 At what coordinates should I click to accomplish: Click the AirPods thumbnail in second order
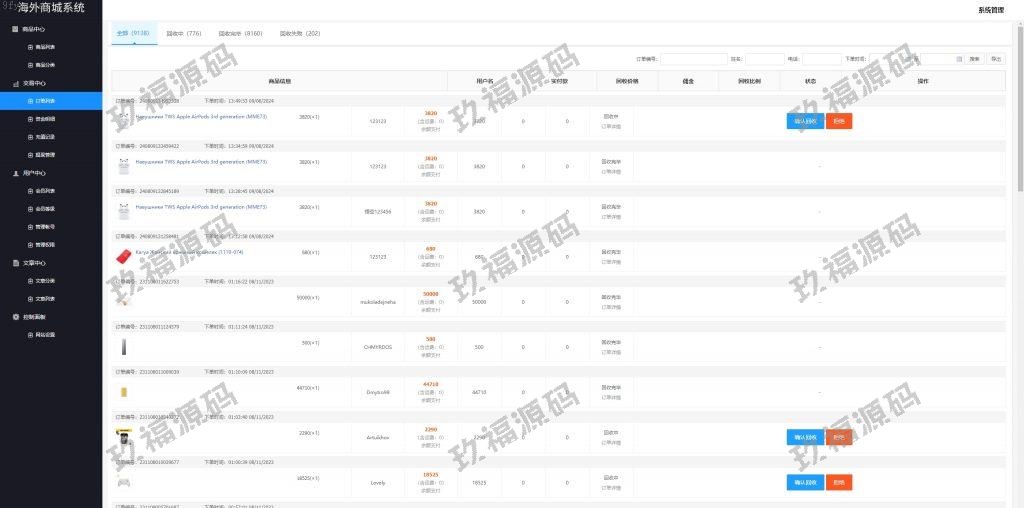click(x=124, y=166)
